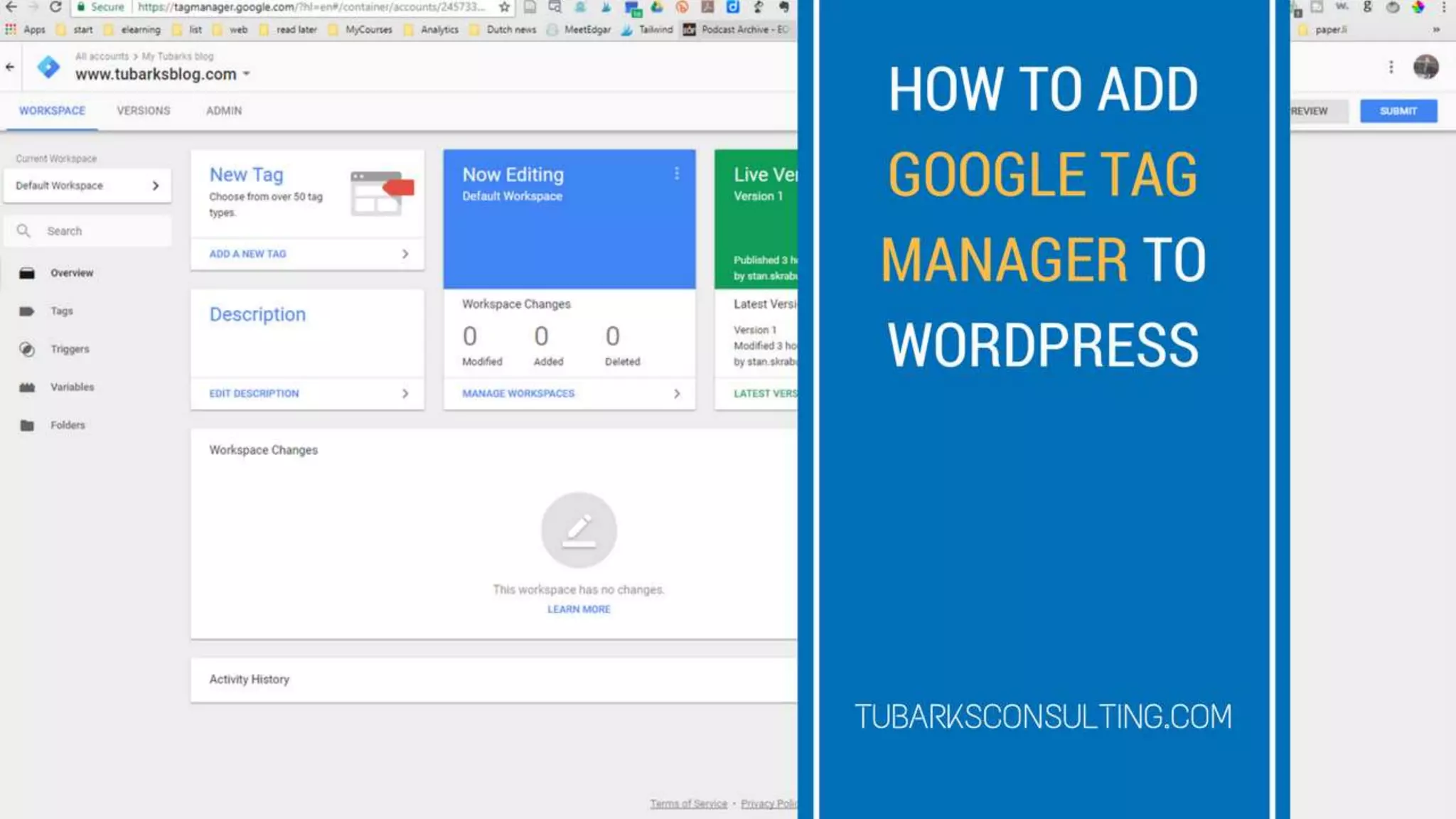Image resolution: width=1456 pixels, height=819 pixels.
Task: Click the Manage Workspaces link
Action: coord(518,393)
